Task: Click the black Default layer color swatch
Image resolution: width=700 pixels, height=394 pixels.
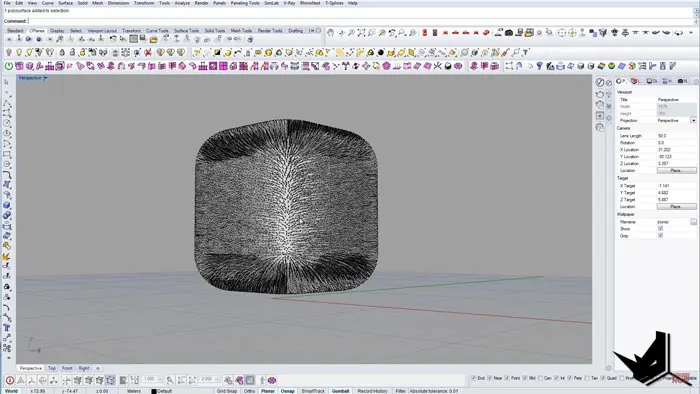Action: coord(154,391)
